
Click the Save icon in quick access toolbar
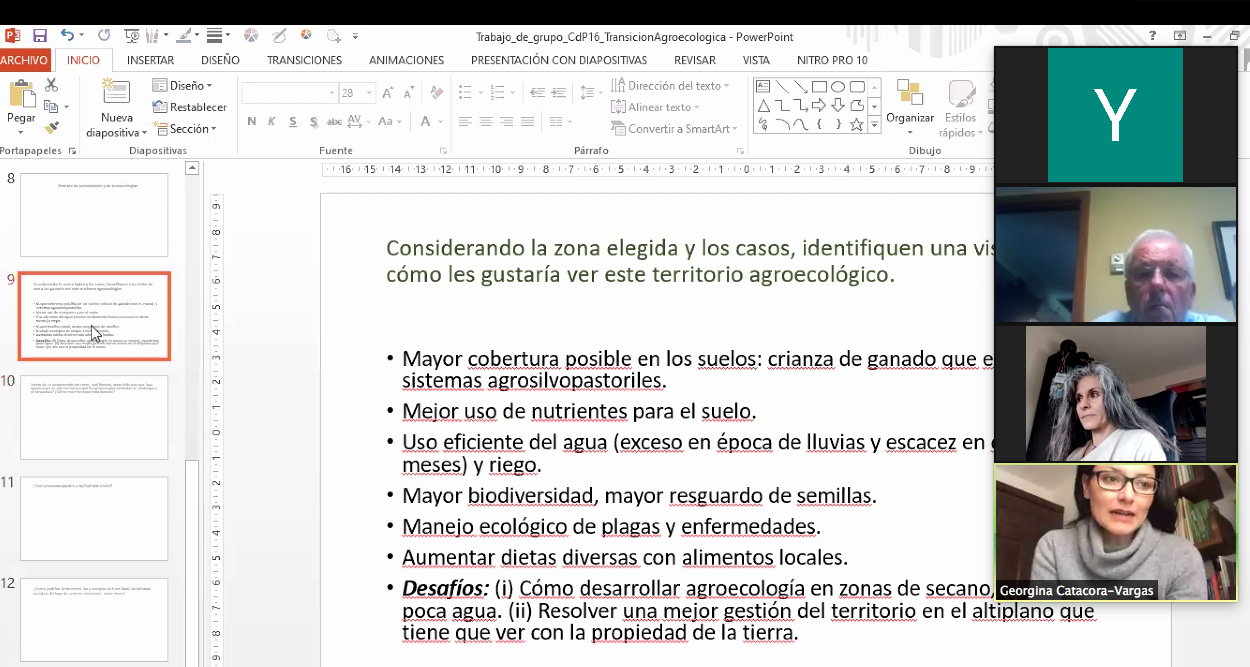point(39,36)
